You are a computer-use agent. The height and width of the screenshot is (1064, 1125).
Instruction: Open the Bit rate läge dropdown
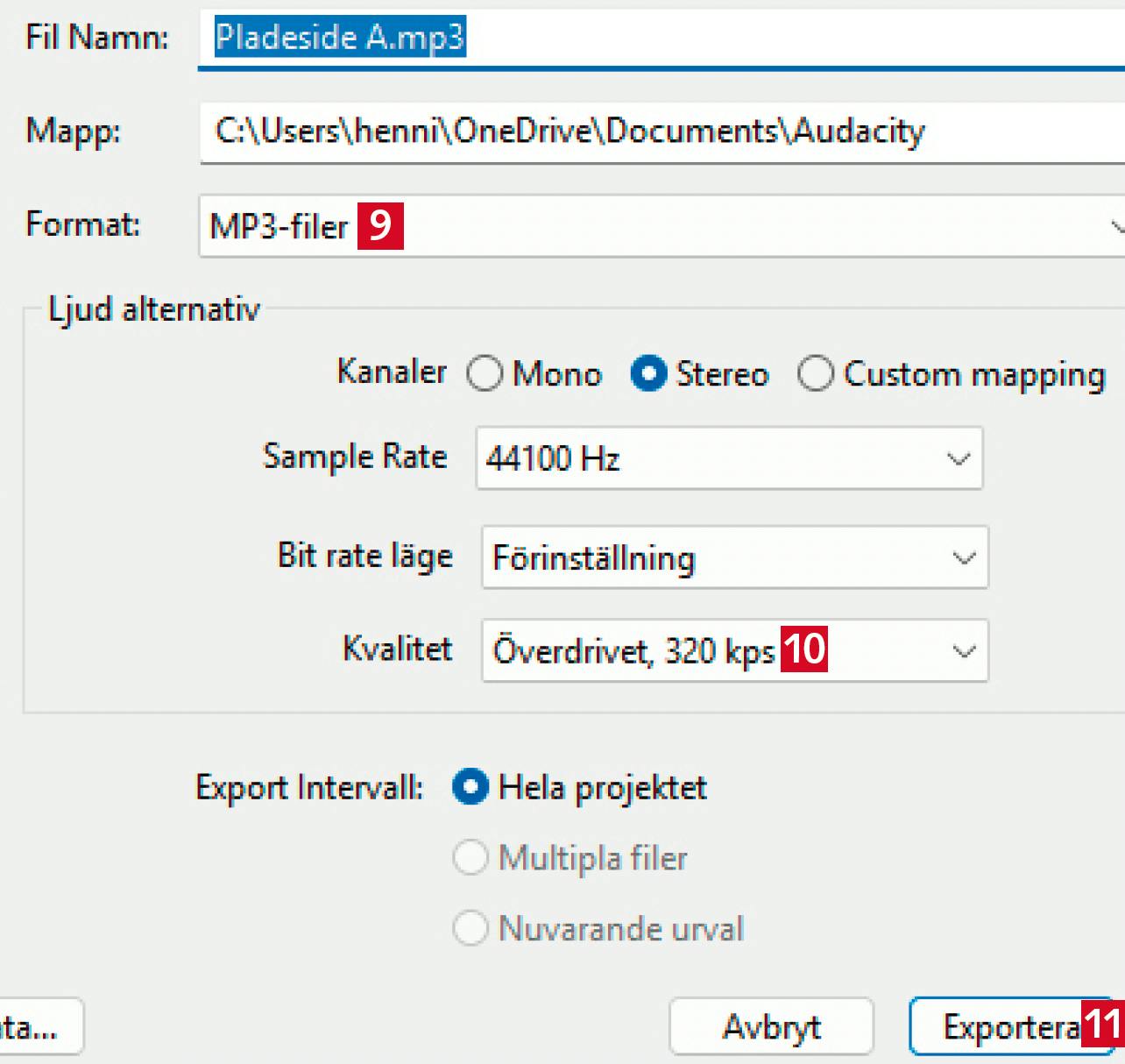pos(734,557)
